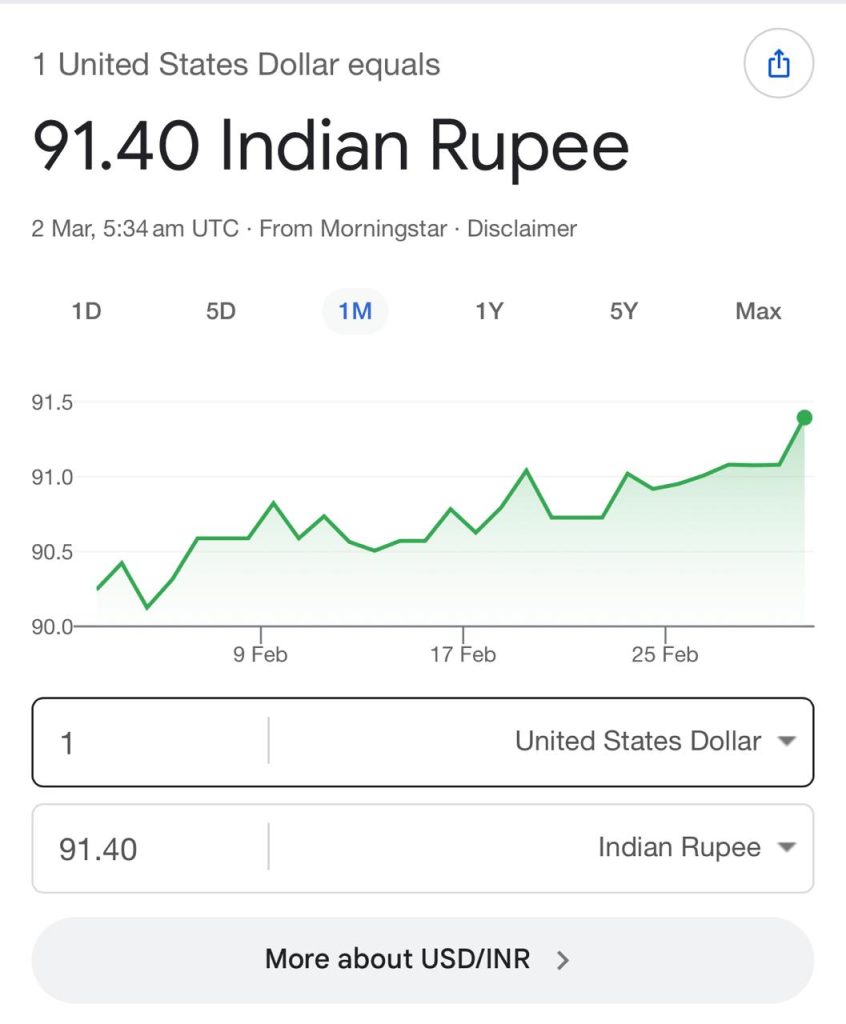Expand the Indian Rupee dropdown arrow
The width and height of the screenshot is (846, 1024).
pyautogui.click(x=786, y=848)
